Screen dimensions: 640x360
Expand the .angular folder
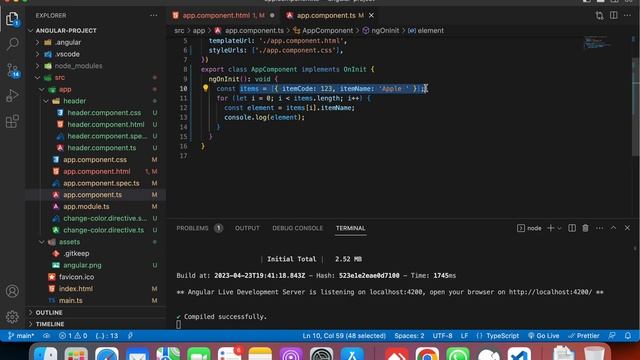coord(96,42)
